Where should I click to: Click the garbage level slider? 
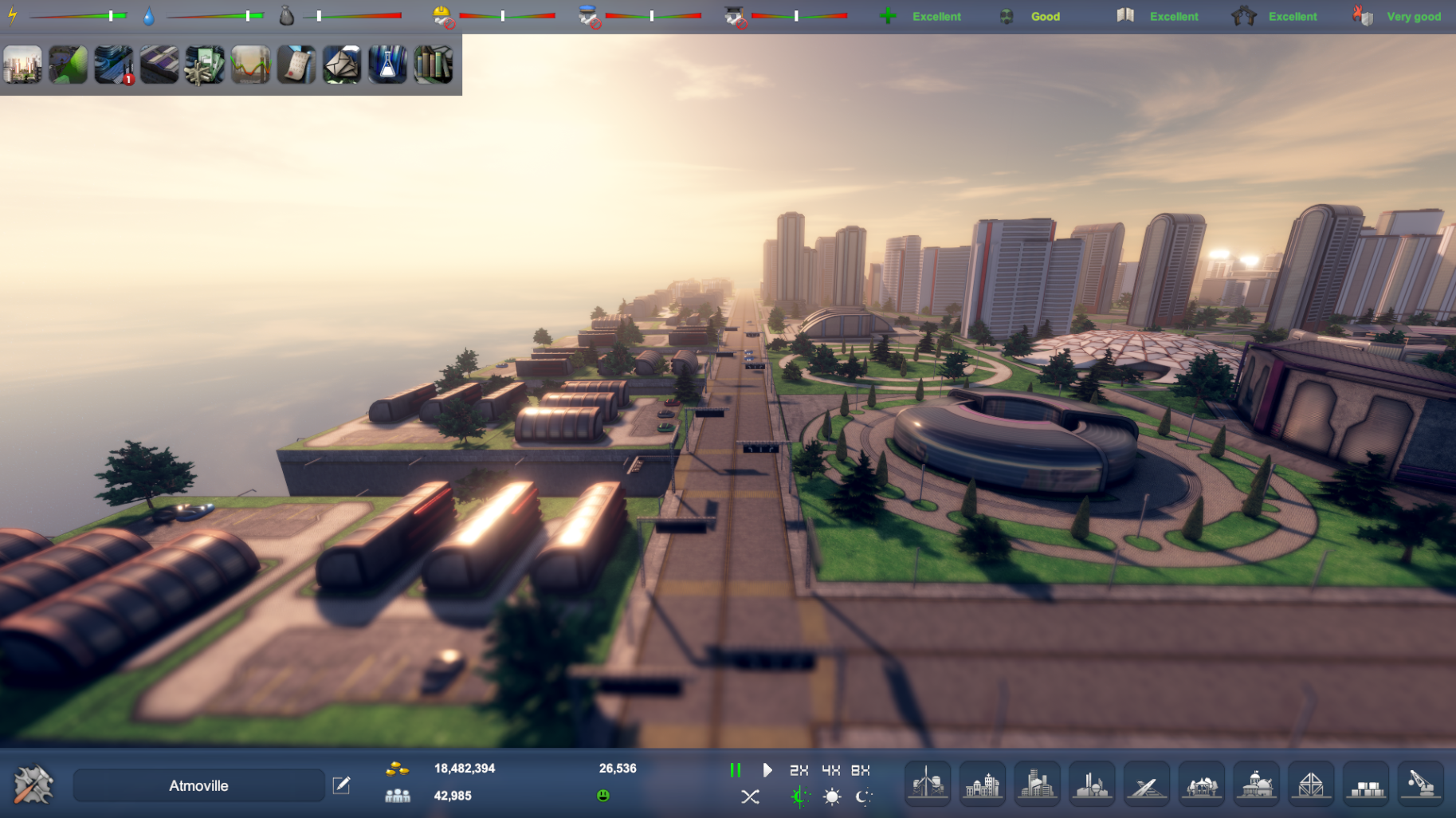(353, 16)
